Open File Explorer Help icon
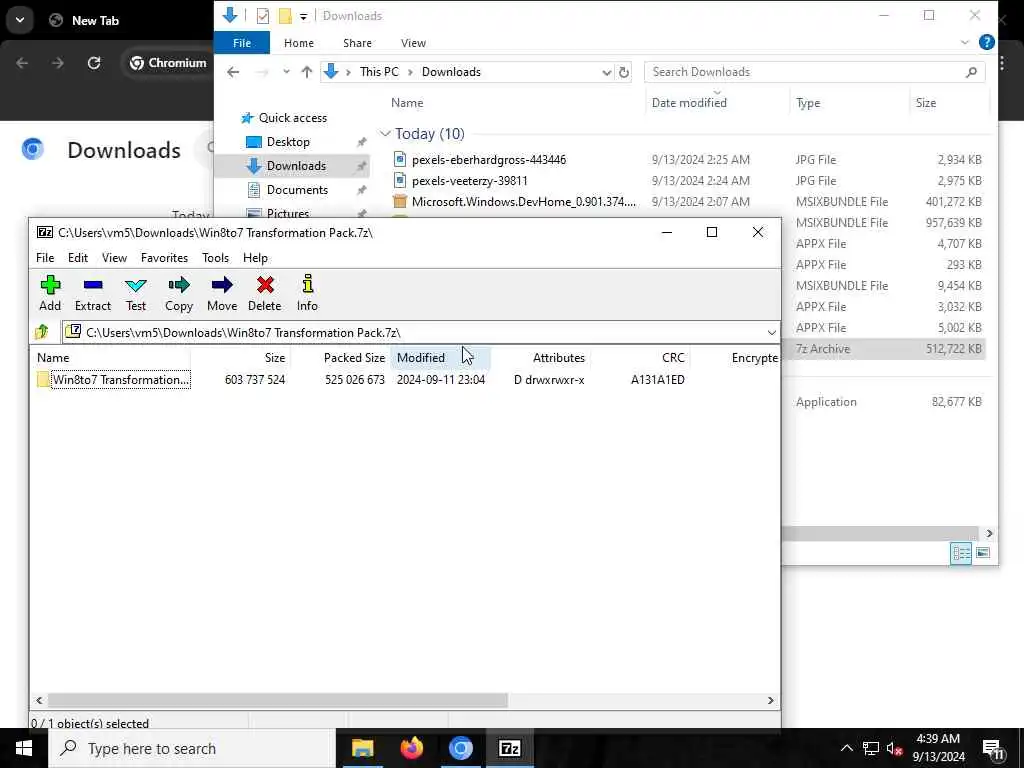Viewport: 1024px width, 768px height. (987, 42)
